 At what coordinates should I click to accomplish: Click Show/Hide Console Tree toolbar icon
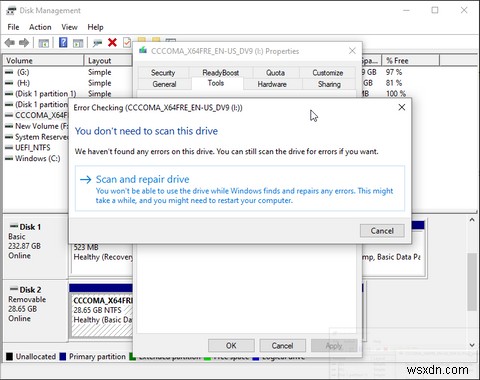pos(44,43)
